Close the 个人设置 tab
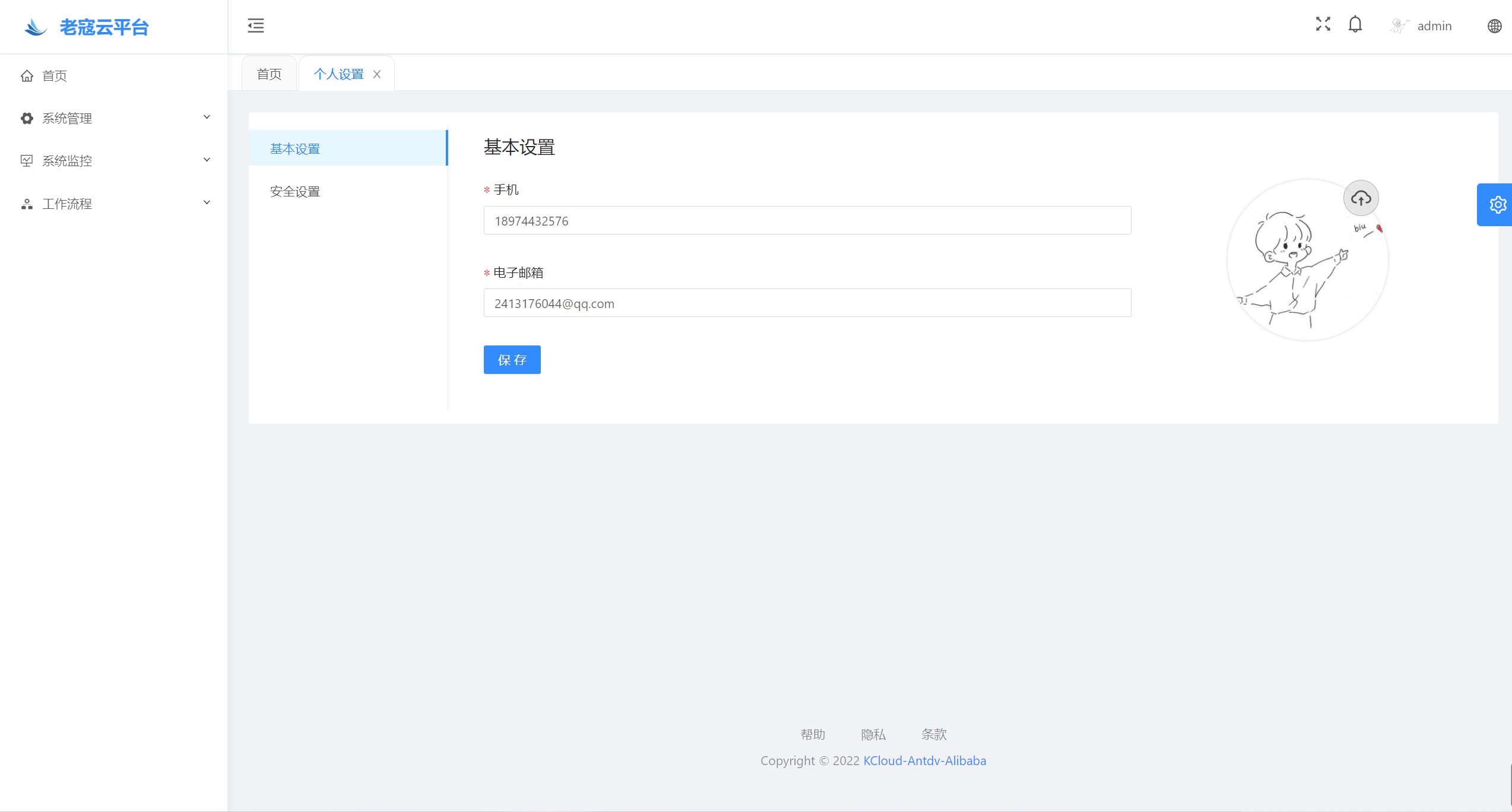Viewport: 1512px width, 812px height. (x=377, y=74)
